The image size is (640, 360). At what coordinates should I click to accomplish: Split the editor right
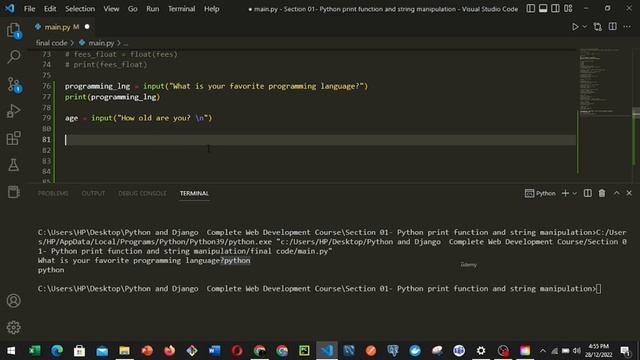[x=613, y=27]
